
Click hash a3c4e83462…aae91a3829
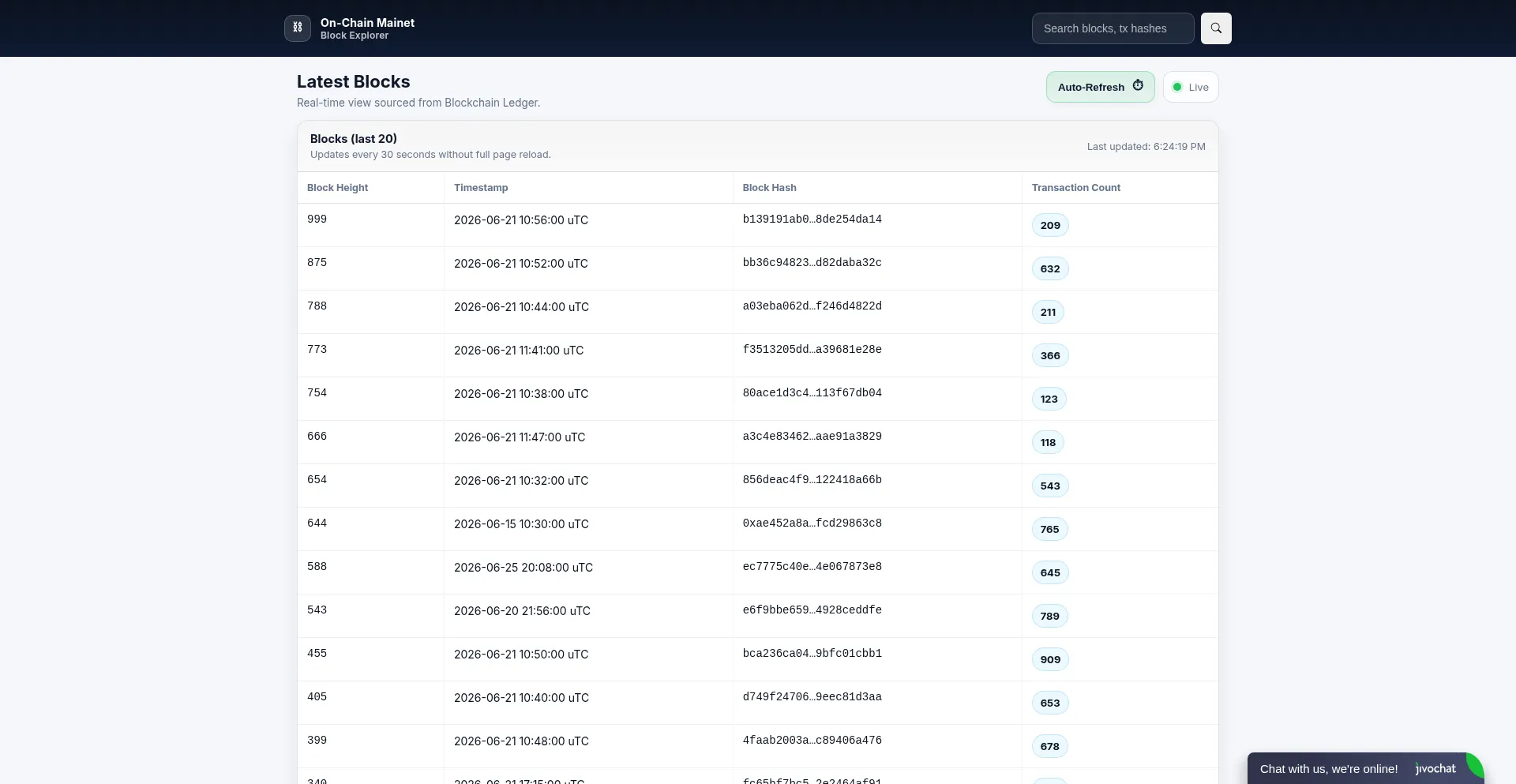click(x=812, y=437)
